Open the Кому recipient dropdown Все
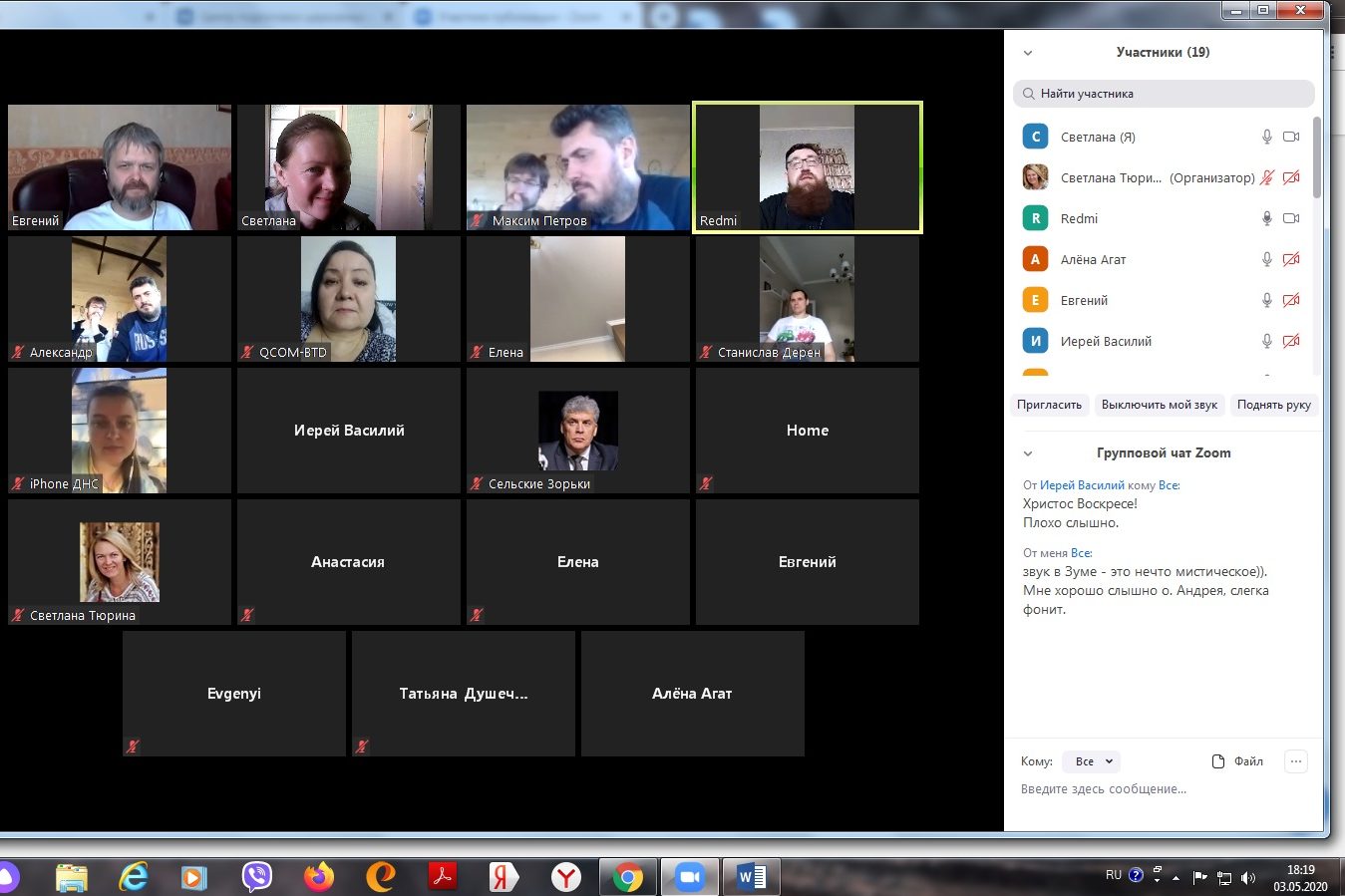Viewport: 1345px width, 896px height. click(1092, 761)
